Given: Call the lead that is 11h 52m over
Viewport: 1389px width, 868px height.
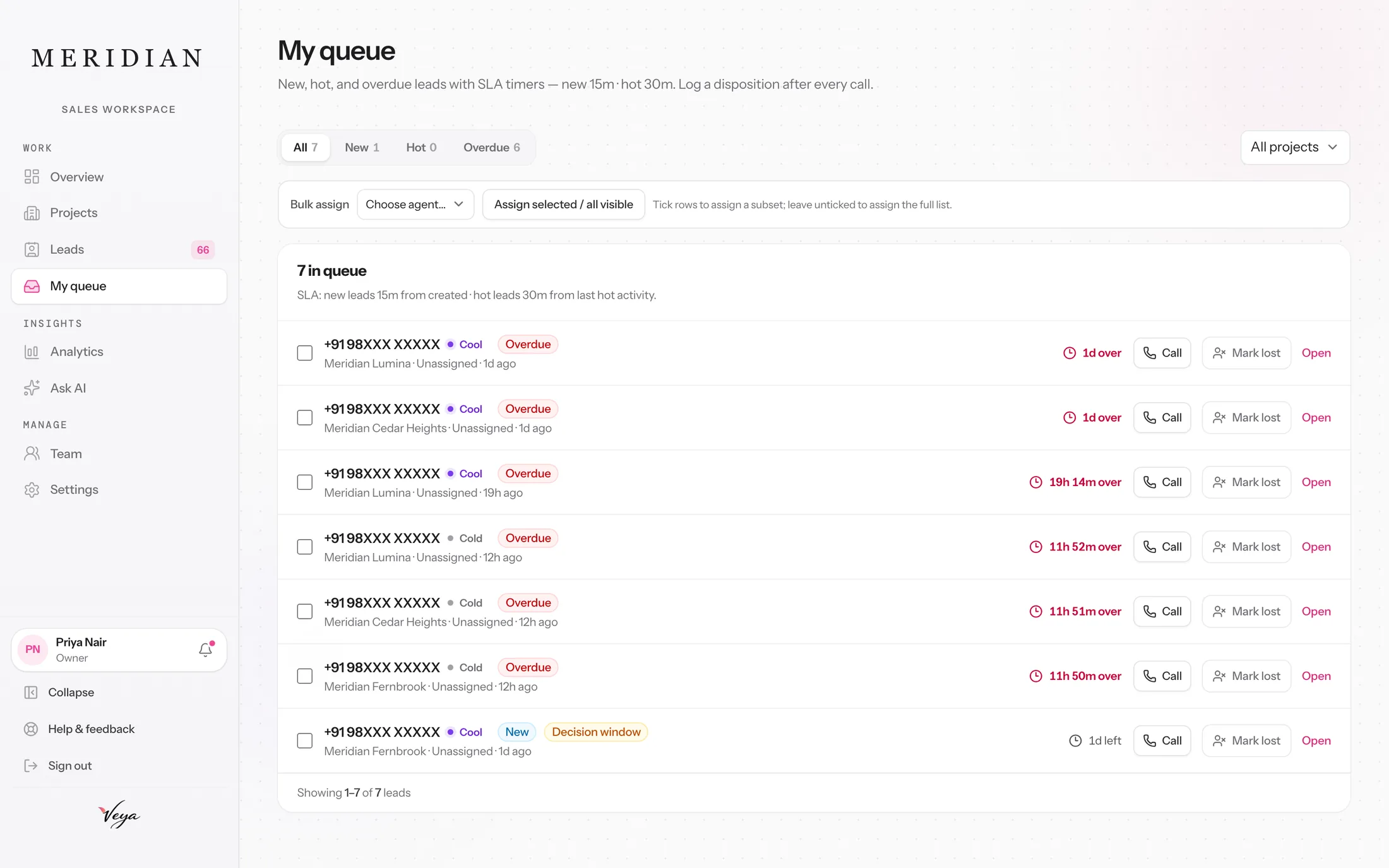Looking at the screenshot, I should [1162, 547].
